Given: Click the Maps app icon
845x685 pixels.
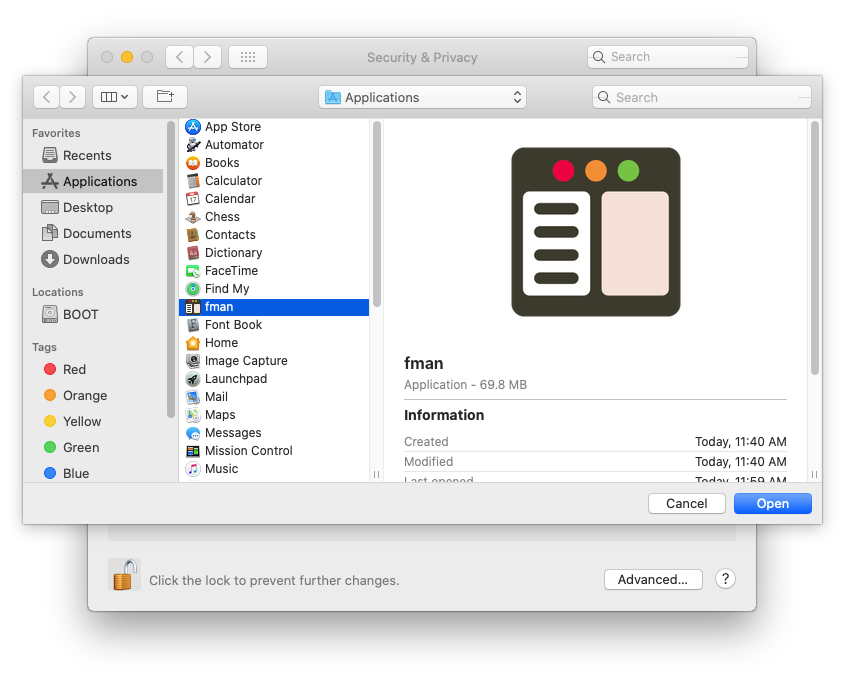Looking at the screenshot, I should [x=193, y=415].
